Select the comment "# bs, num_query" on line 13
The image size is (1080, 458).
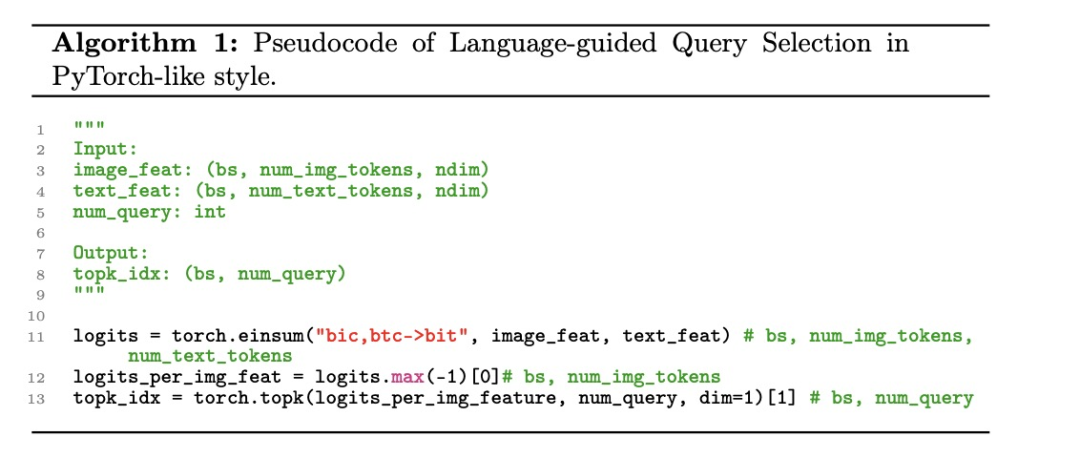(x=891, y=398)
